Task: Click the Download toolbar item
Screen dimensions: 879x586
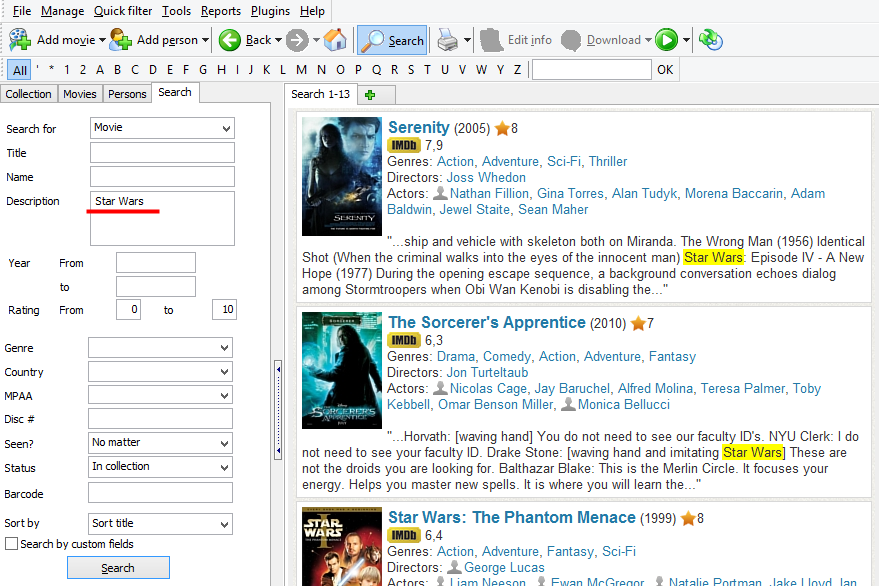Action: [602, 40]
